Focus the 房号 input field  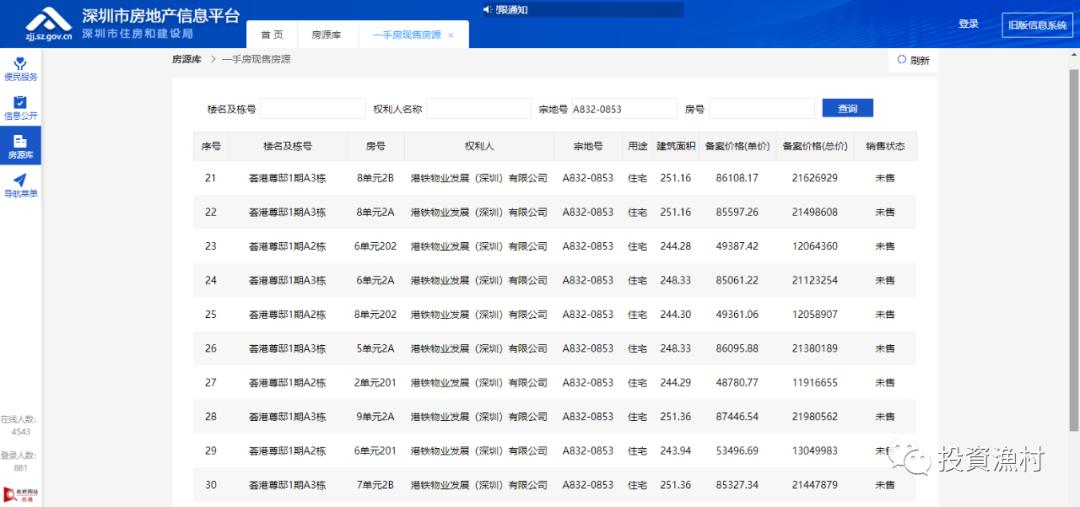coord(762,108)
